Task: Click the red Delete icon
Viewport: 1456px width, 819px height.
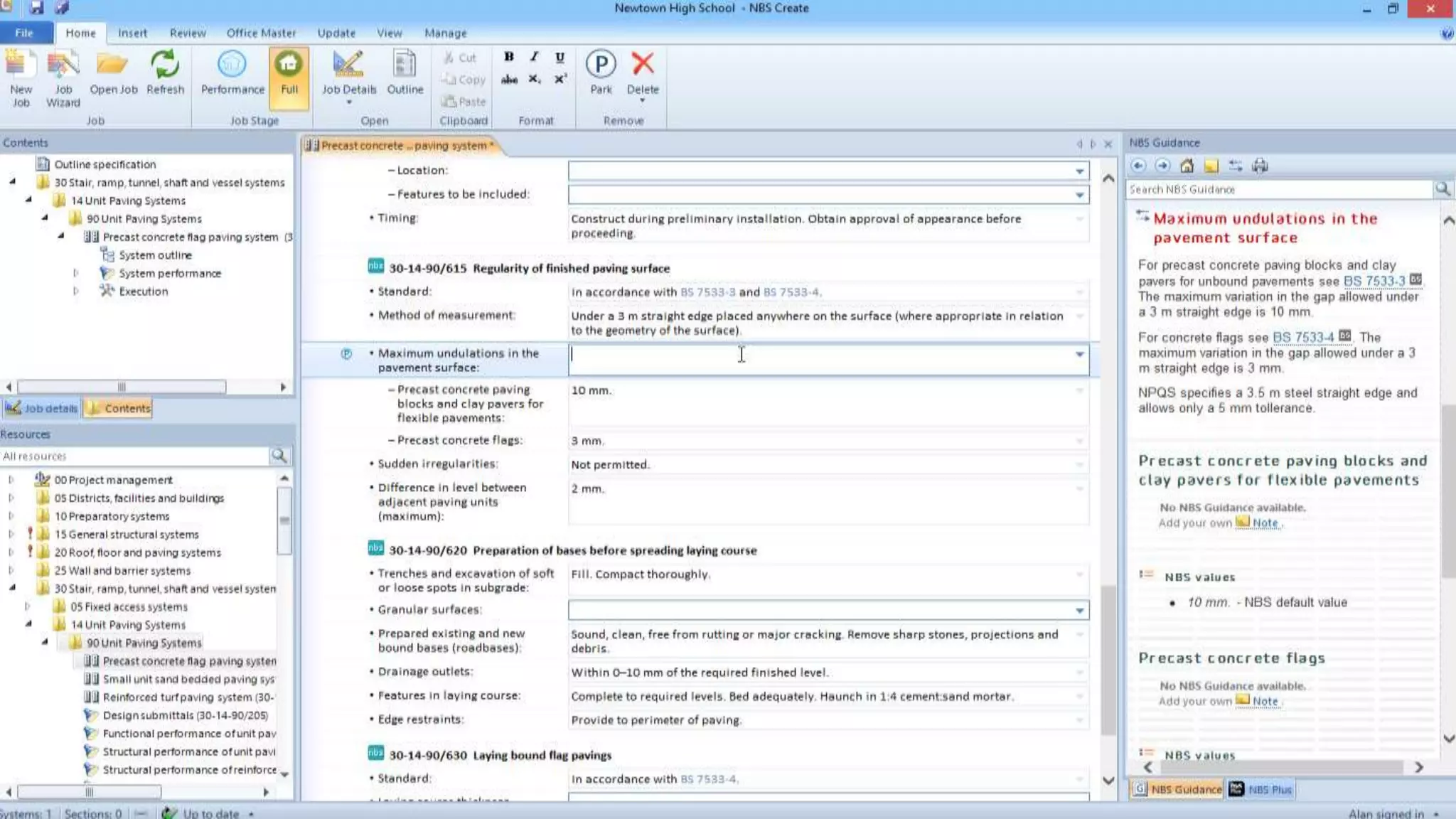Action: coord(643,64)
